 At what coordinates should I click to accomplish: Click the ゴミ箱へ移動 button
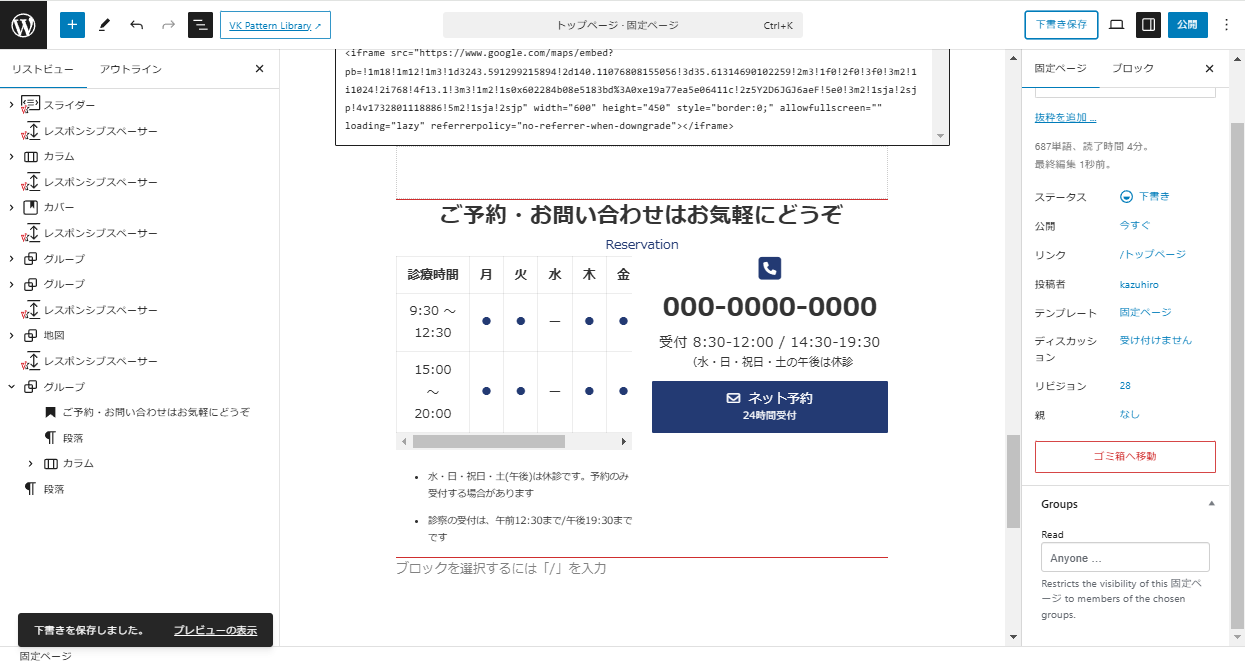tap(1125, 456)
